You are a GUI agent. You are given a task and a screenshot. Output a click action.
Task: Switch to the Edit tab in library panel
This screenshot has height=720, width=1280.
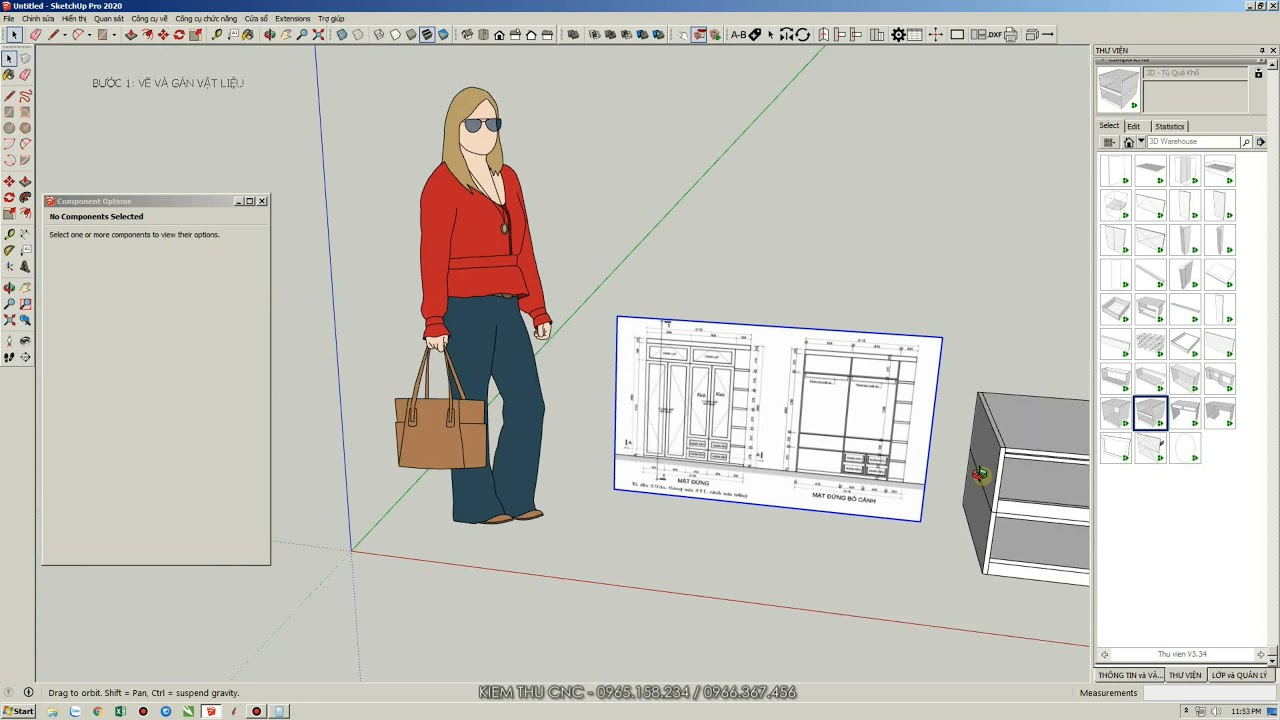click(1133, 126)
